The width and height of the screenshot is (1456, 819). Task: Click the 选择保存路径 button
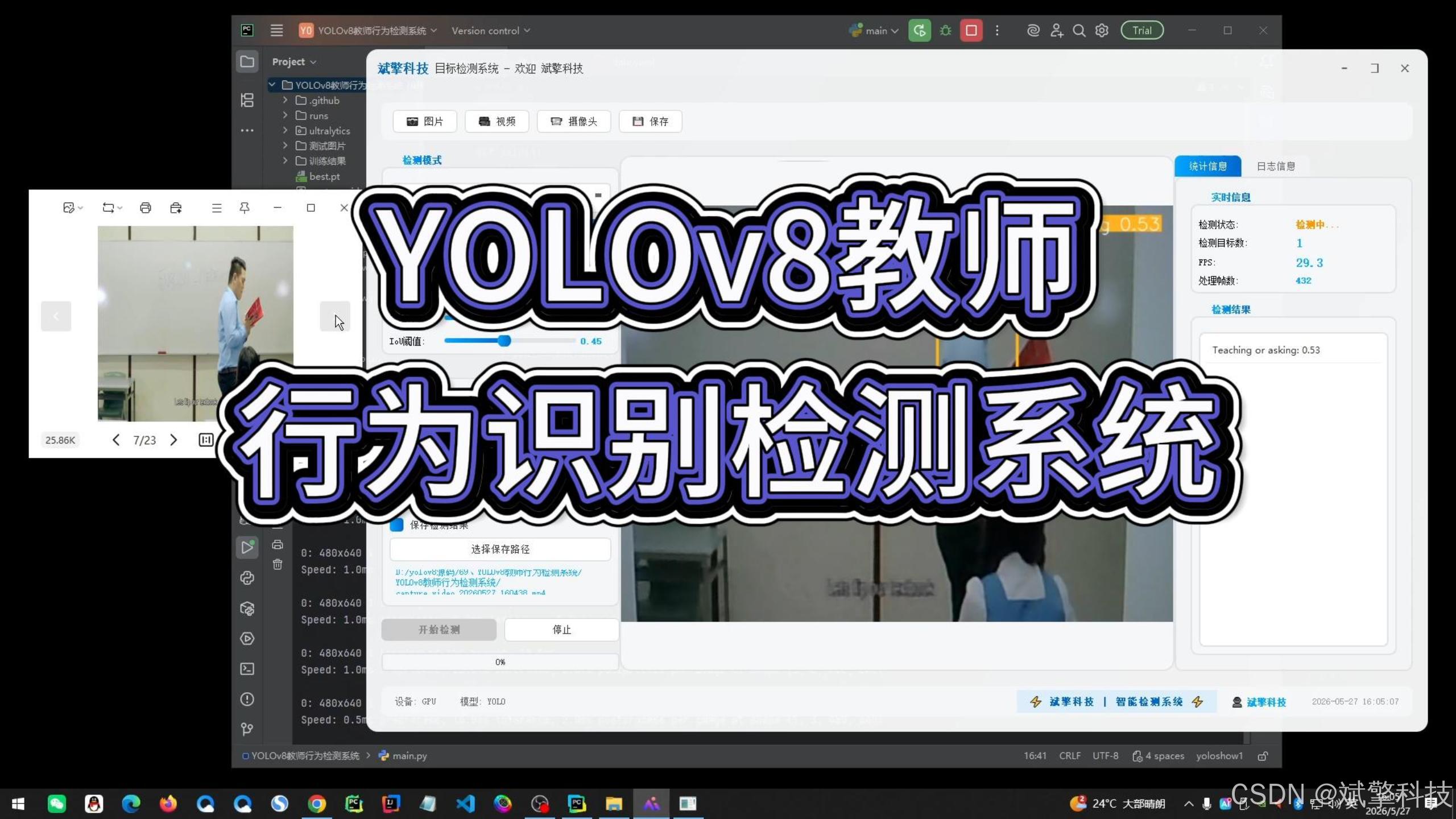tap(500, 549)
